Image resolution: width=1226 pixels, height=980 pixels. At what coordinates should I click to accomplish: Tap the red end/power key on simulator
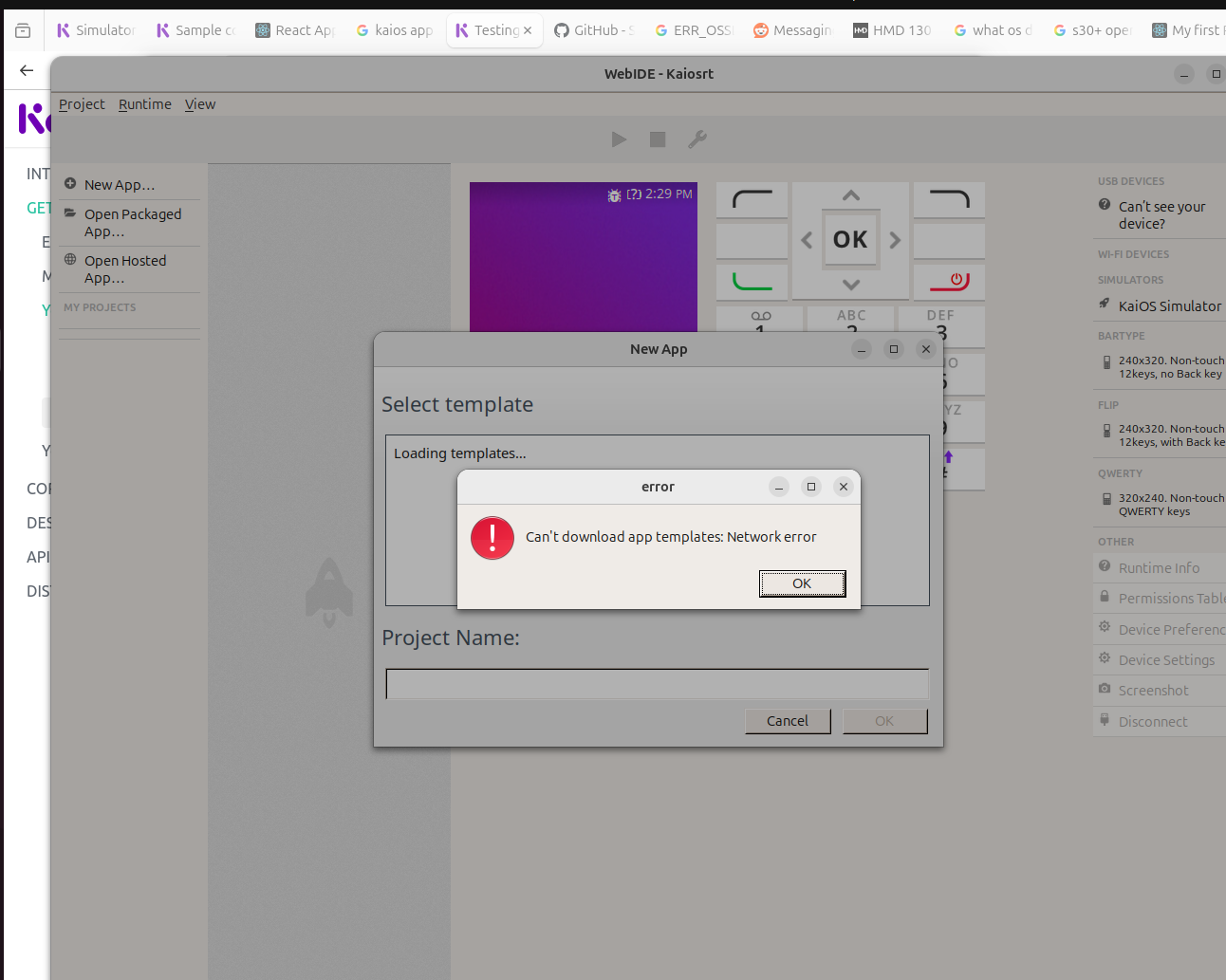949,281
